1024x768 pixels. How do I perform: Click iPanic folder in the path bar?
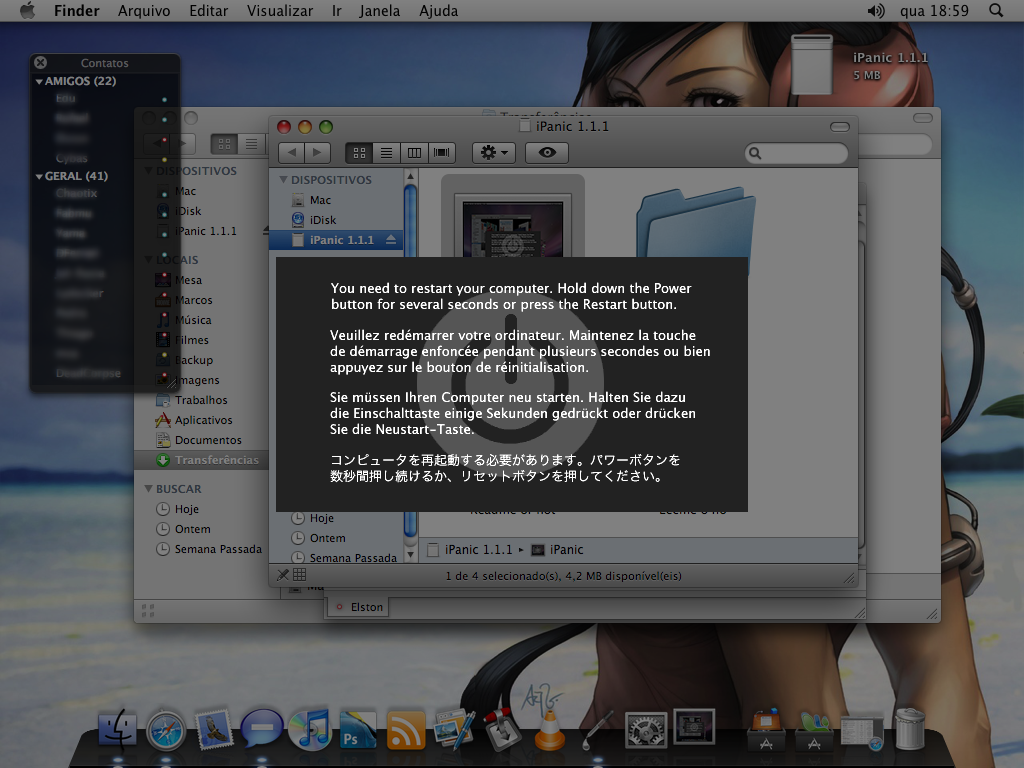(x=557, y=550)
